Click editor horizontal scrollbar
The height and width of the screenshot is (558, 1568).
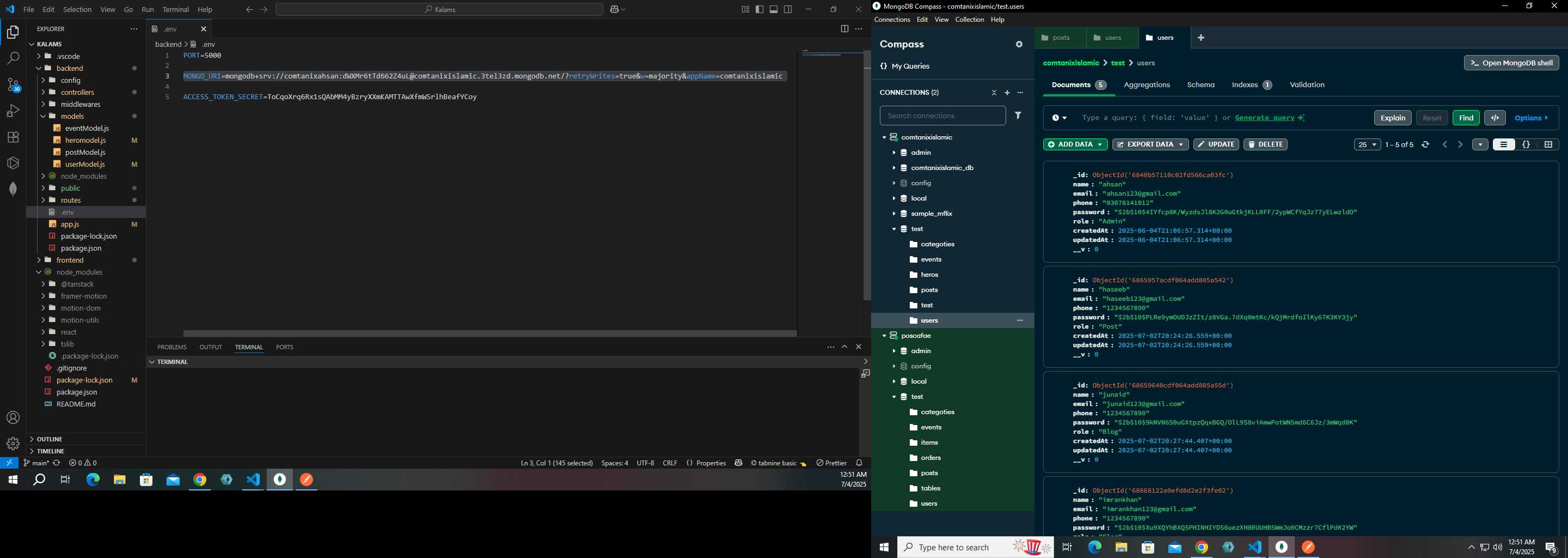[490, 333]
